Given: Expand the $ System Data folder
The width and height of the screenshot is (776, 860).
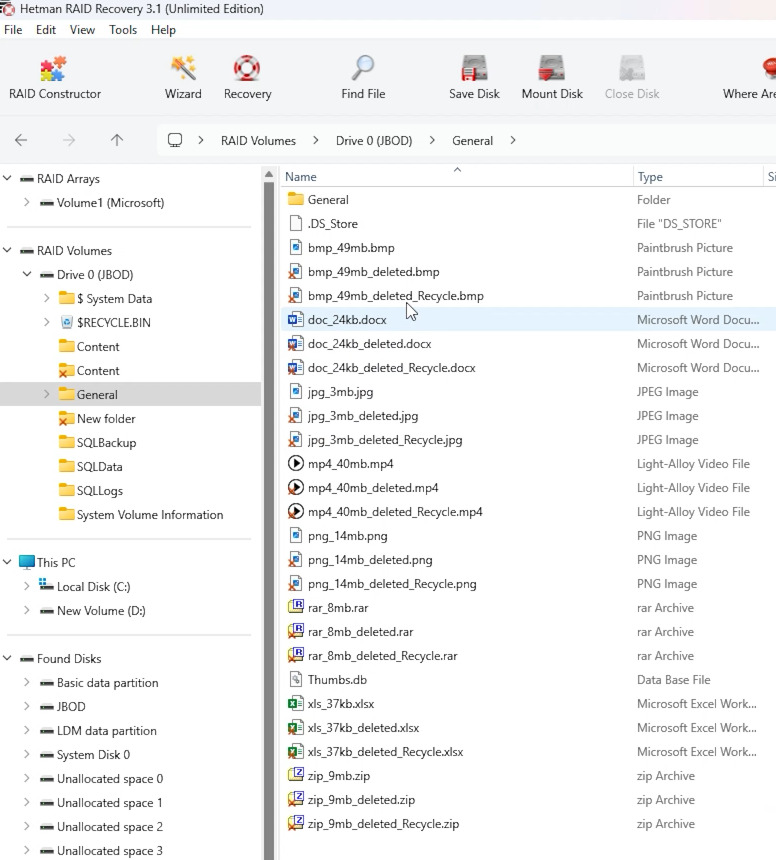Looking at the screenshot, I should [47, 298].
